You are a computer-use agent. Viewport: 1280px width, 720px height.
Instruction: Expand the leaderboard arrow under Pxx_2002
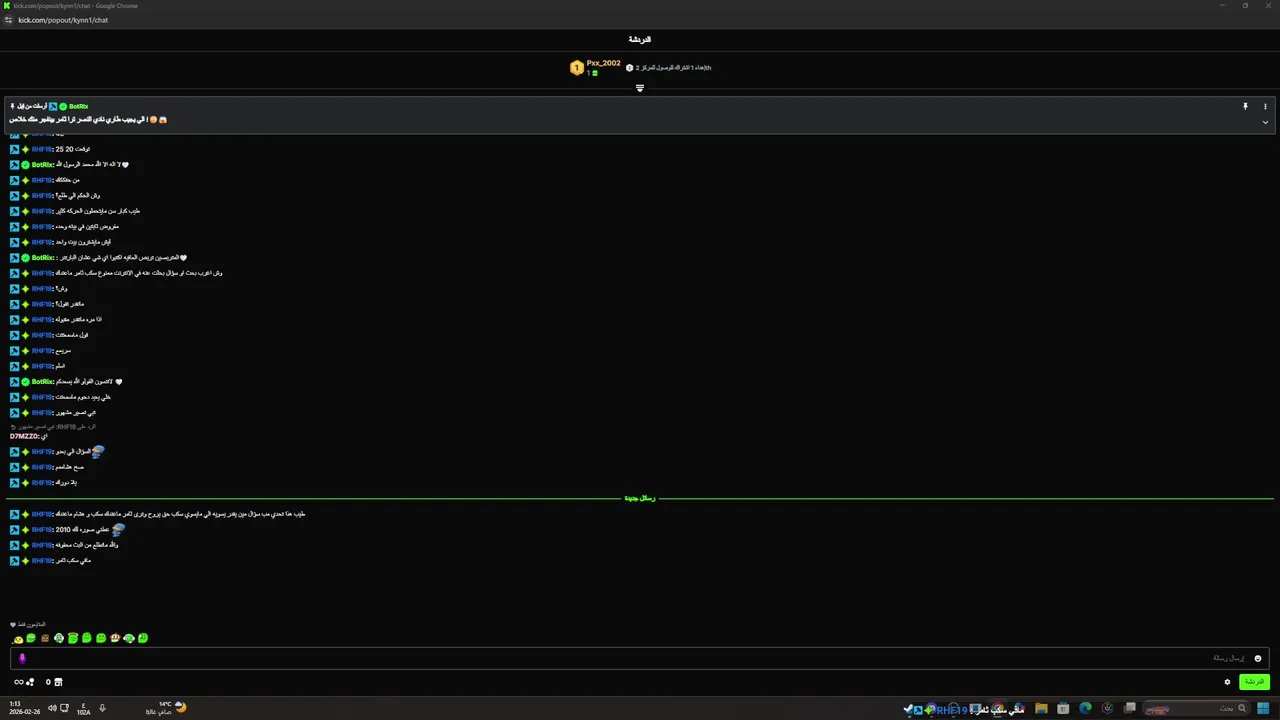tap(640, 88)
